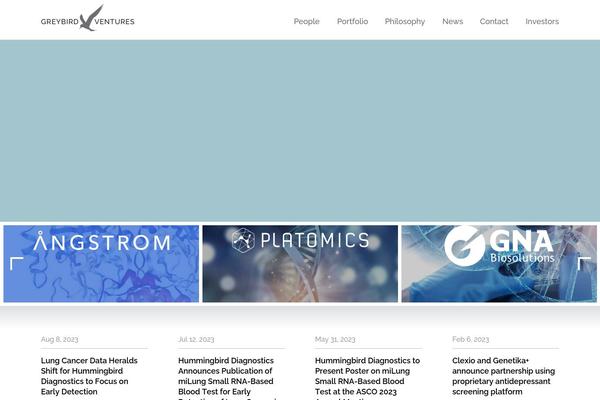Navigate to News
This screenshot has width=600, height=400.
[453, 21]
